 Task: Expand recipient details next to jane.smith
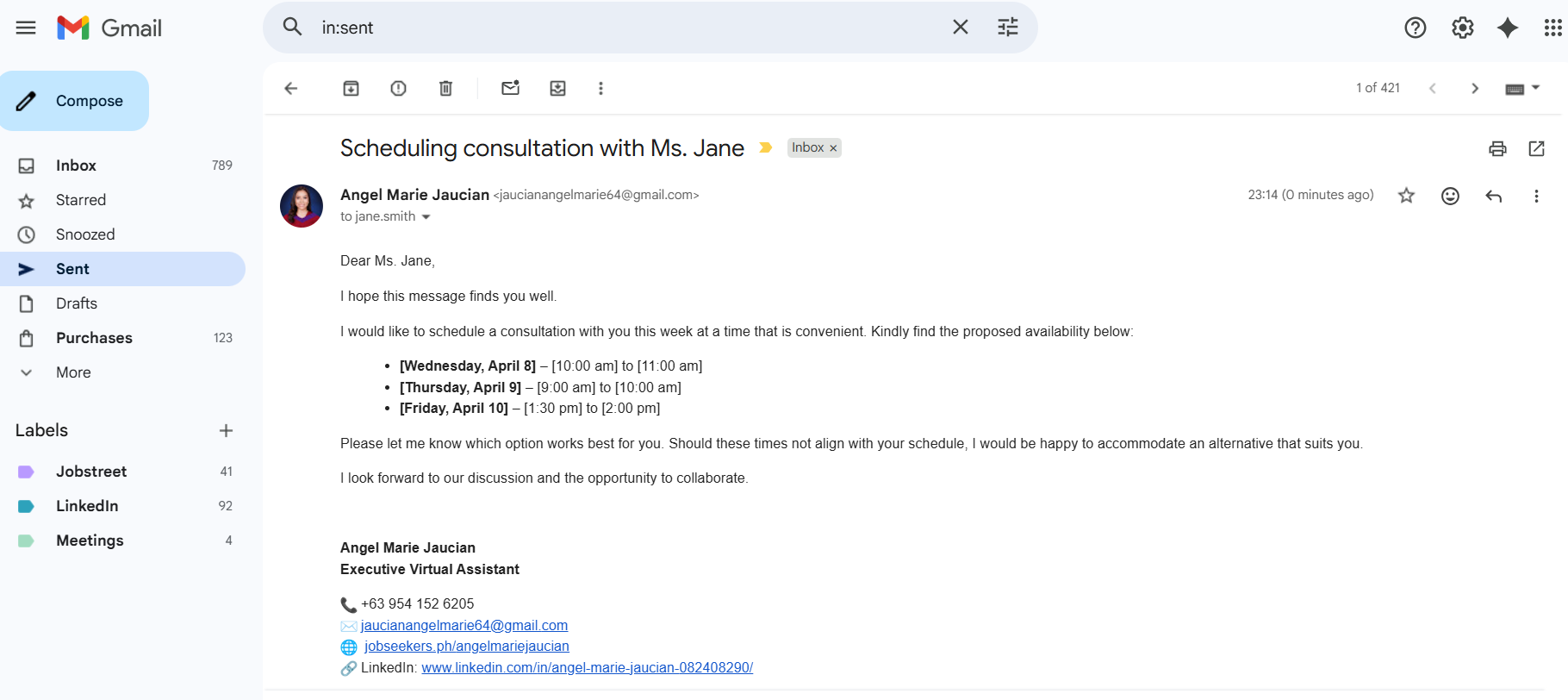pyautogui.click(x=426, y=217)
